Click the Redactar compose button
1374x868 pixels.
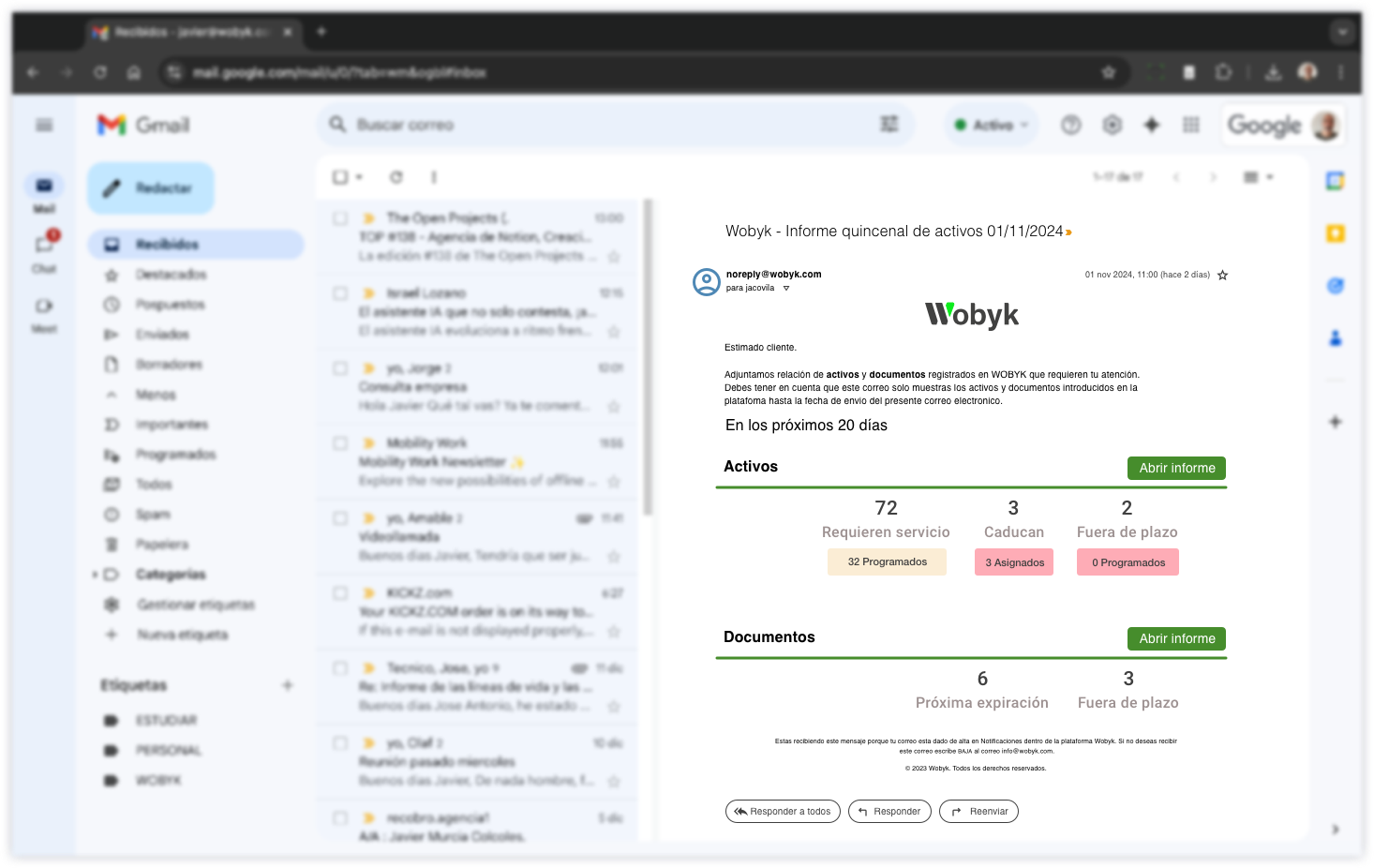click(151, 188)
